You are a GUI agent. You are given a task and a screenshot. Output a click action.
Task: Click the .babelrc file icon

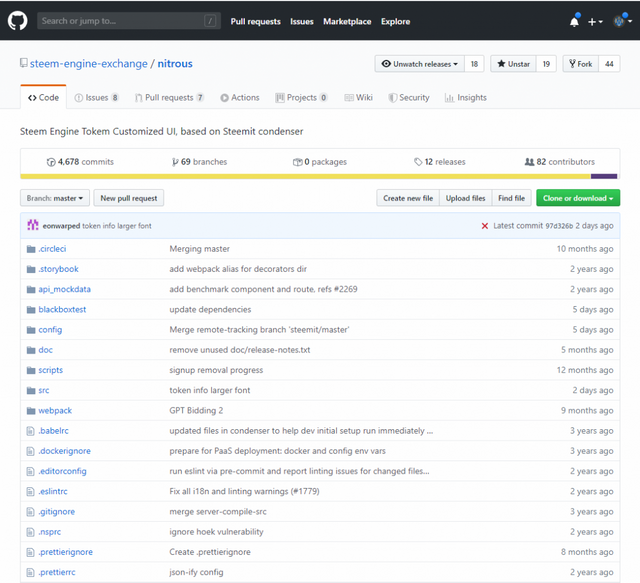pos(31,431)
